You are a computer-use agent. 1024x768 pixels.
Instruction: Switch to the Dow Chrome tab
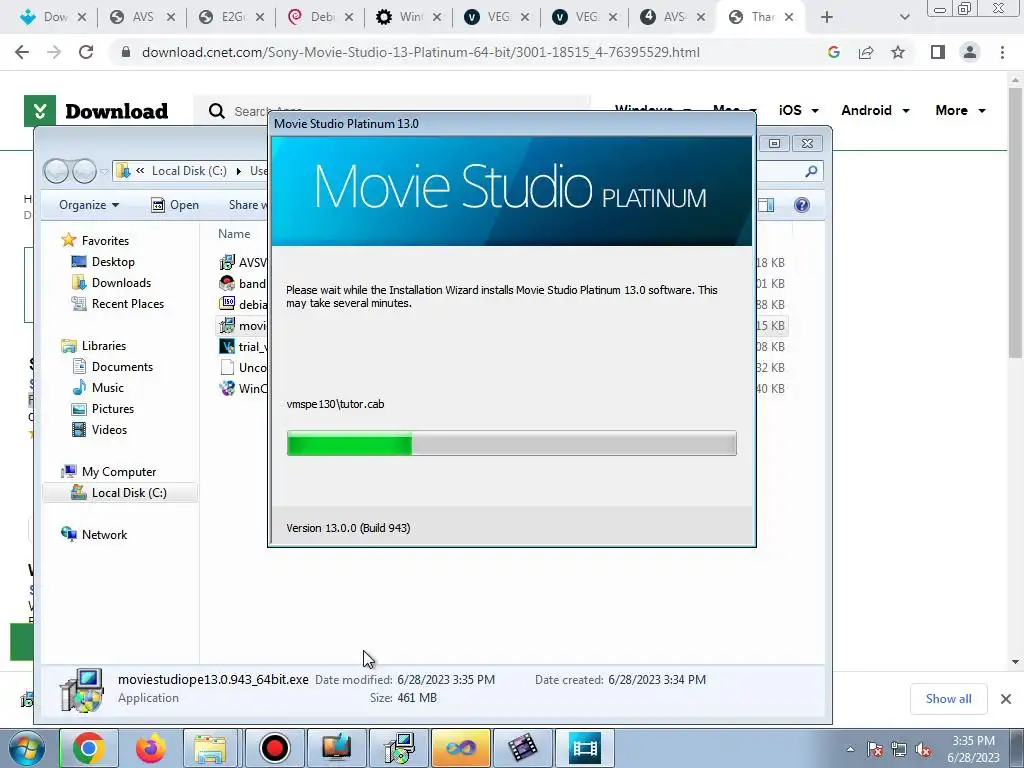[55, 17]
